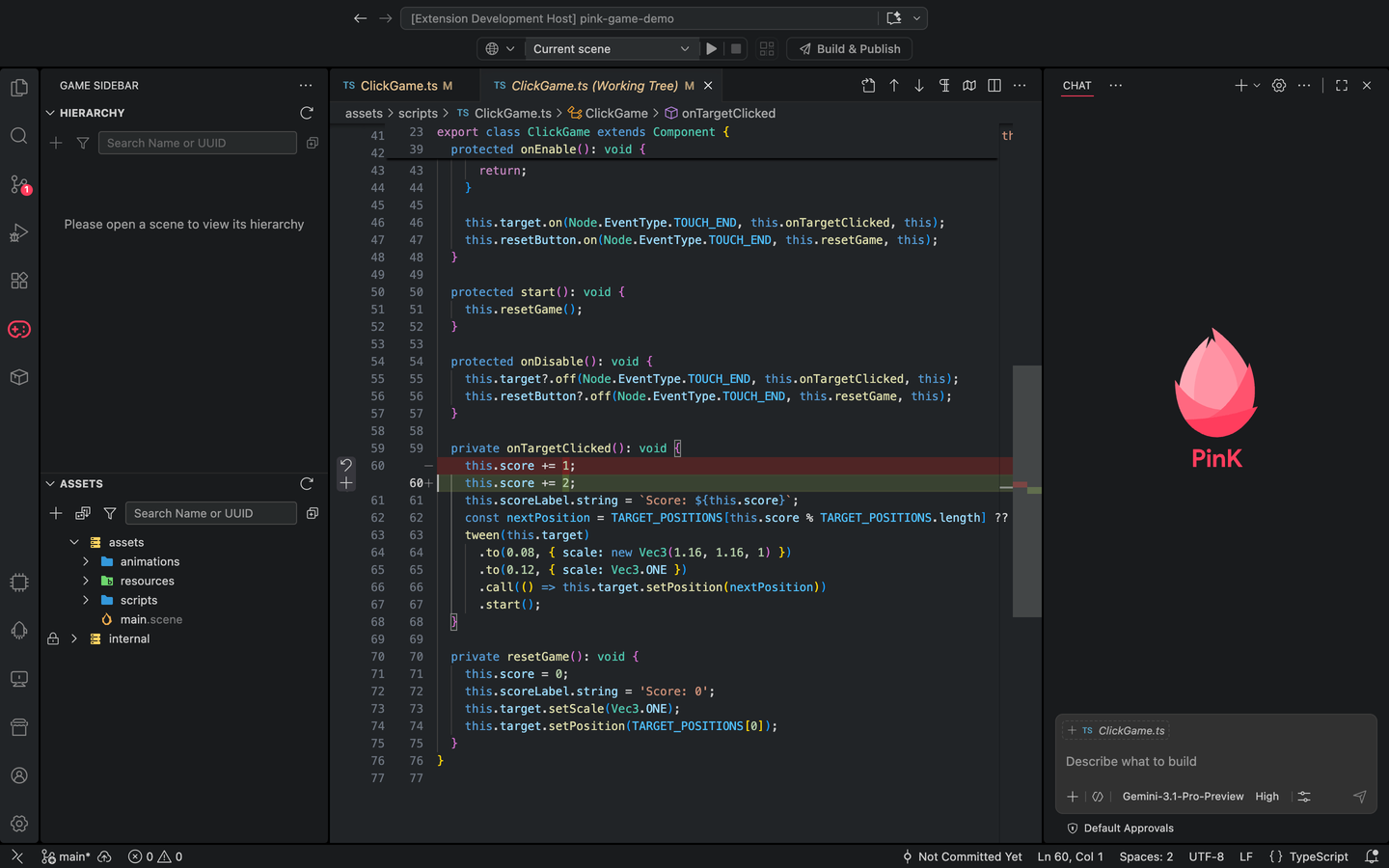Open the Gemini-3.1-Pro-Preview model picker
1389x868 pixels.
pos(1183,797)
